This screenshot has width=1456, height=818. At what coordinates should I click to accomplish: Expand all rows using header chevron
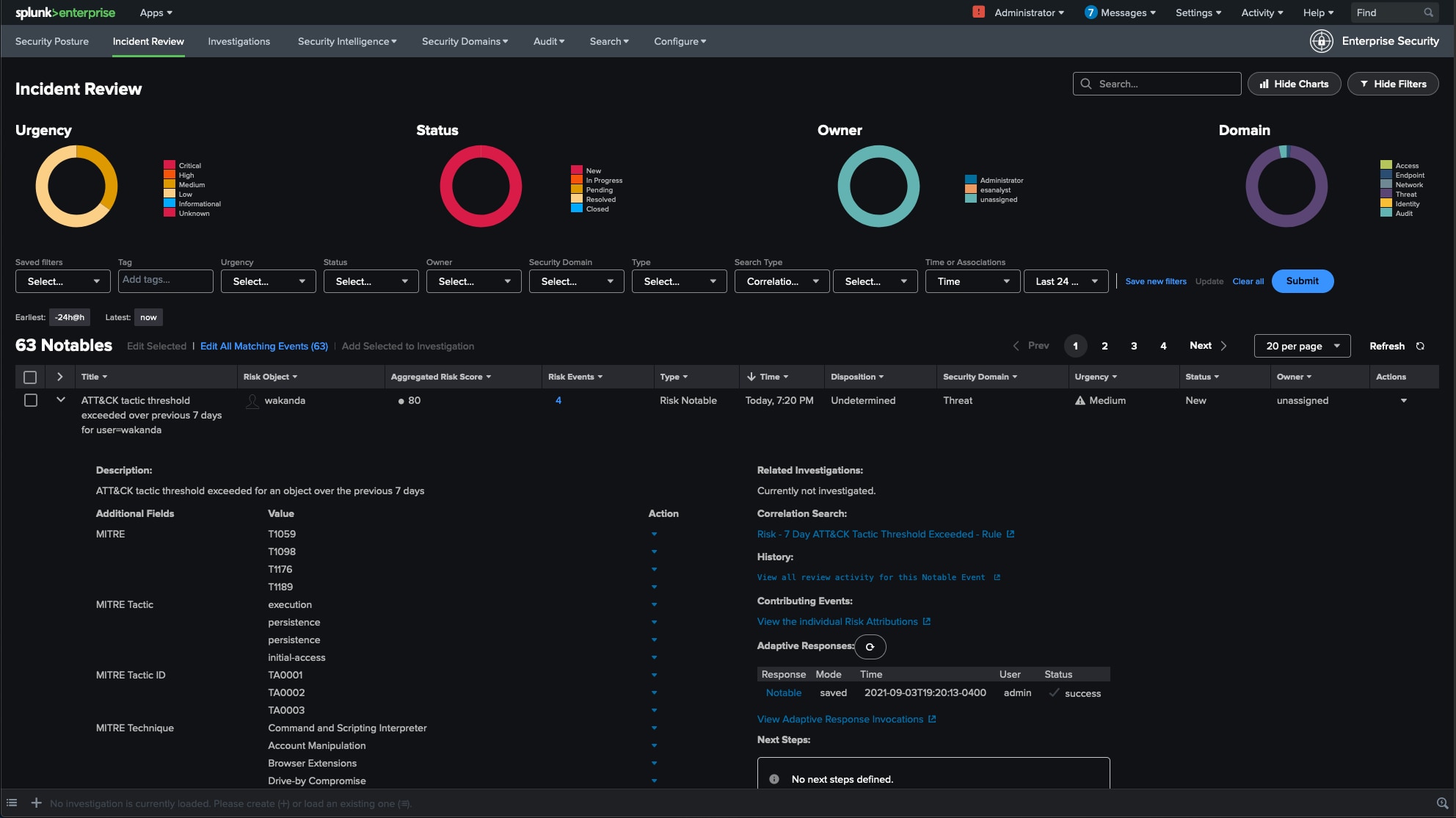point(60,377)
